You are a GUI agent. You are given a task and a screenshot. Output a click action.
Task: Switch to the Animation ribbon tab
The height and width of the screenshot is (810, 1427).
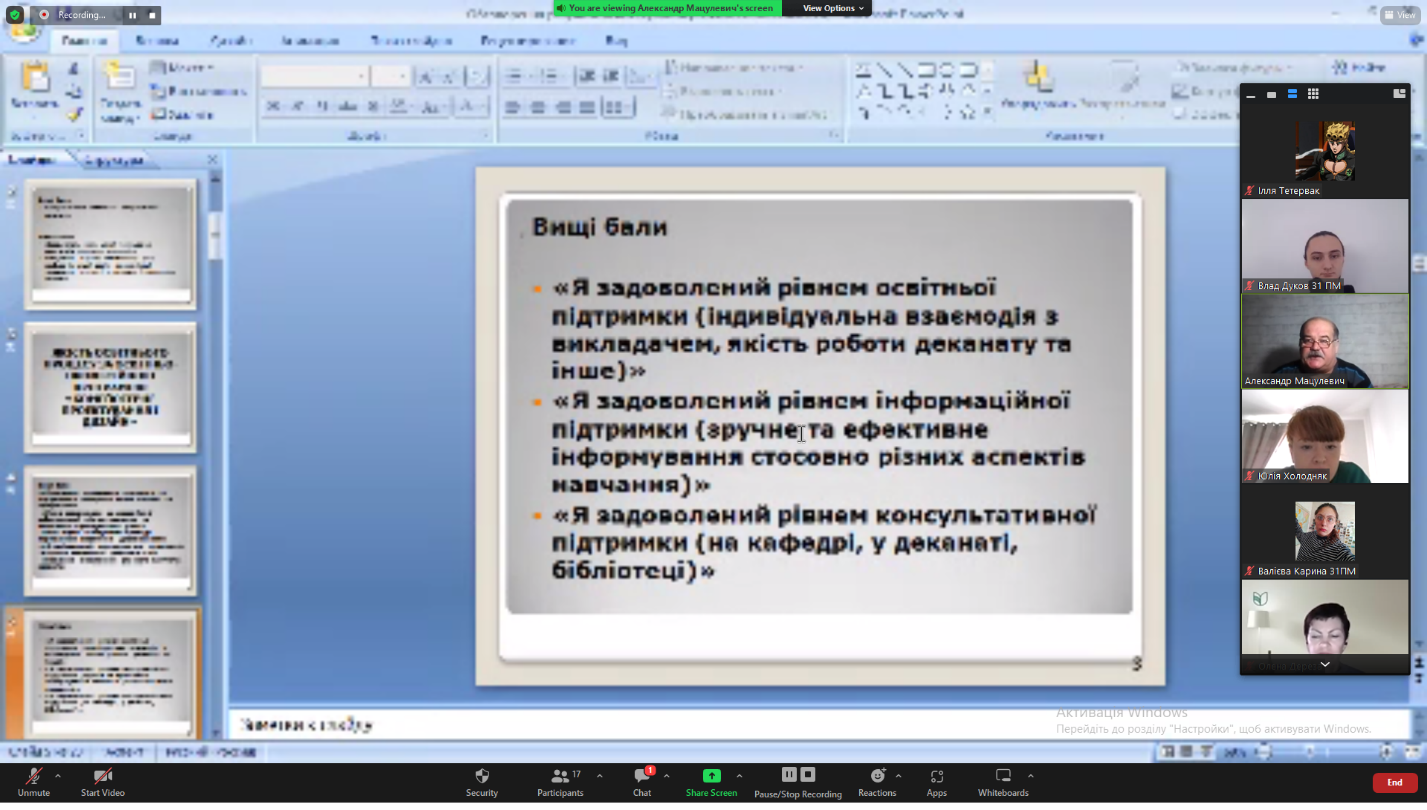point(310,41)
